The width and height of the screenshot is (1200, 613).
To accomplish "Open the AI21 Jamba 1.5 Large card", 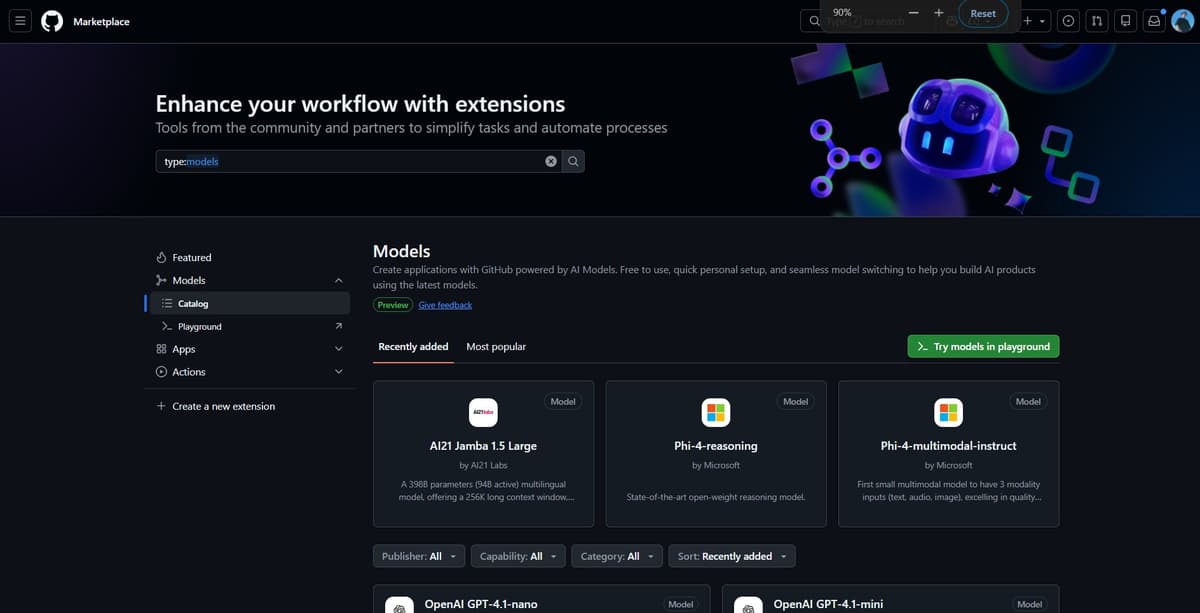I will coord(483,454).
